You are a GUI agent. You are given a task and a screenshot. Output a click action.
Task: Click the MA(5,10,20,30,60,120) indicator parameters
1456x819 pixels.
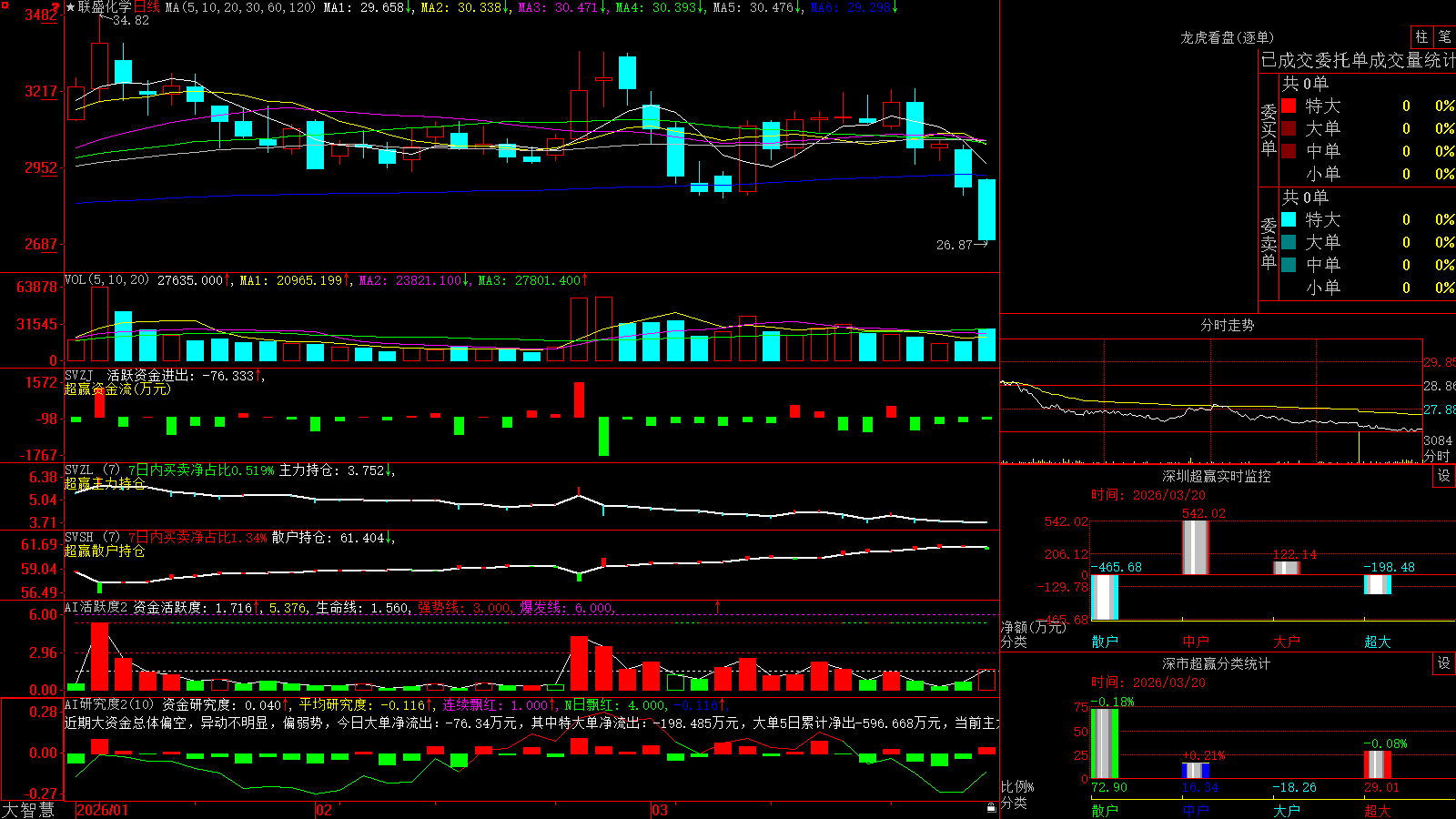(240, 7)
